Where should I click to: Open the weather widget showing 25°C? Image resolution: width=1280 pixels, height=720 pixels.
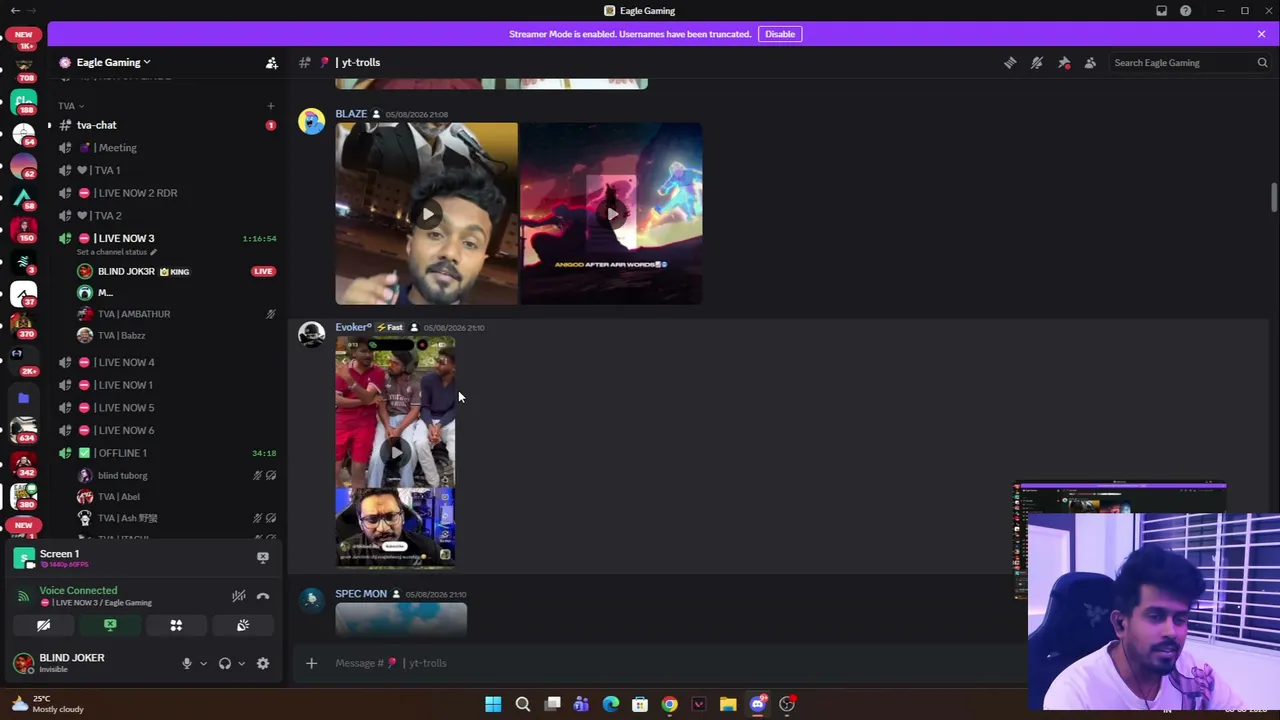point(47,704)
